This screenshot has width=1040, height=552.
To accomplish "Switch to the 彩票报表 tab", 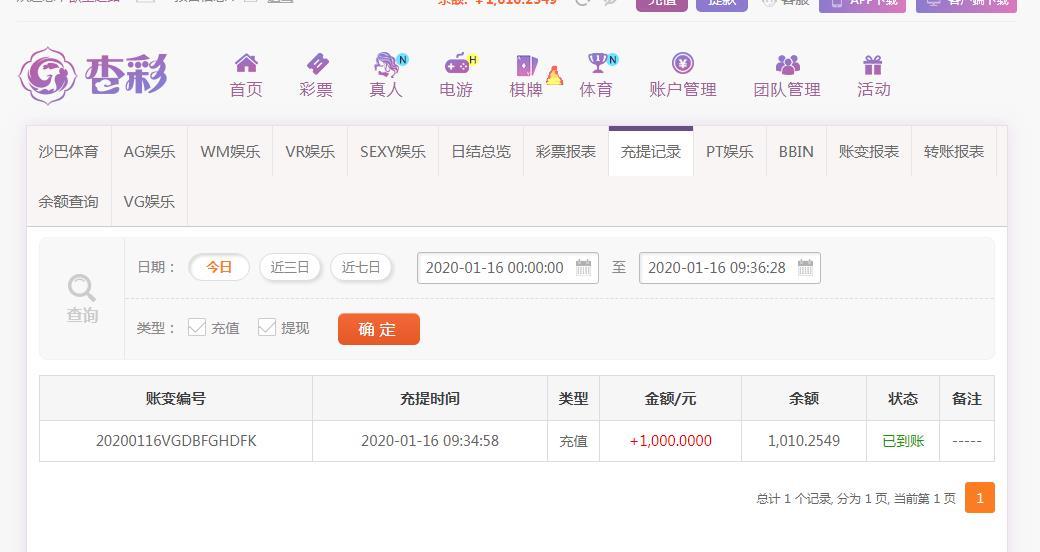I will pyautogui.click(x=566, y=151).
